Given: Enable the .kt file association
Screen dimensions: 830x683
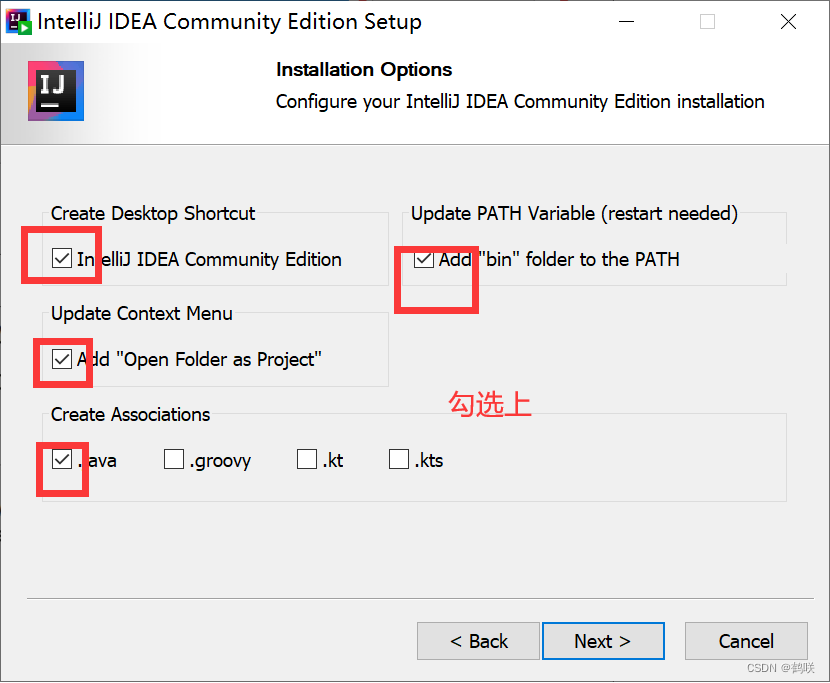Looking at the screenshot, I should [306, 459].
